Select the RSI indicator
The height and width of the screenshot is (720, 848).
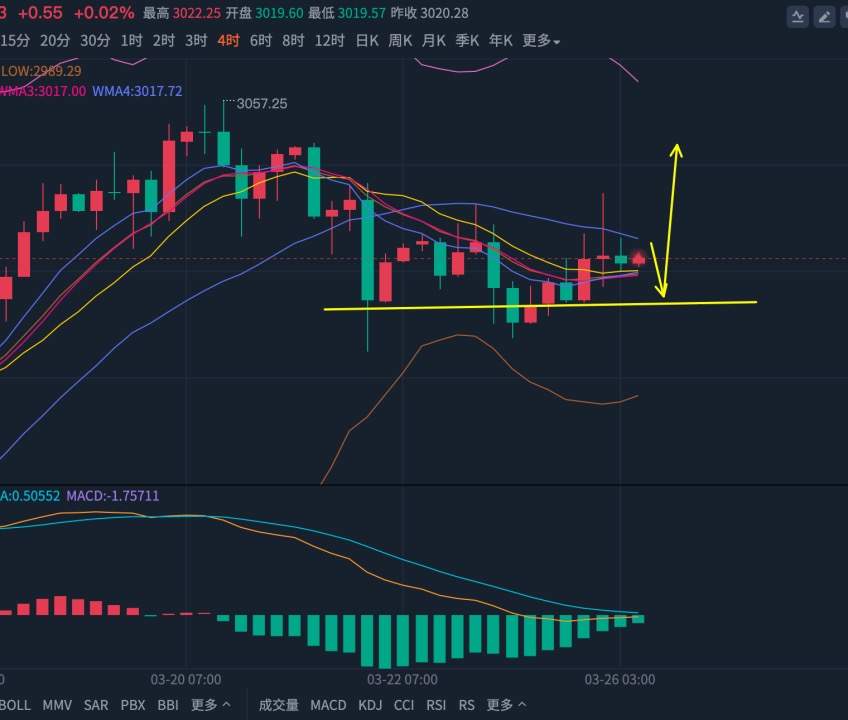pyautogui.click(x=436, y=705)
